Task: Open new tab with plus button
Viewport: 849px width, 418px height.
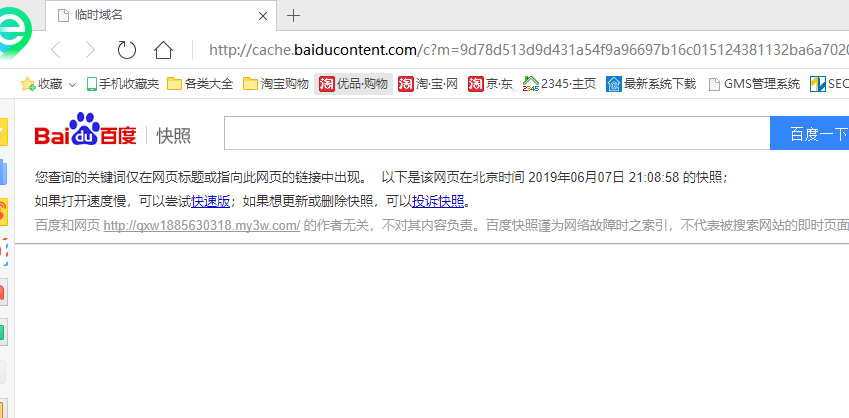Action: pyautogui.click(x=293, y=16)
